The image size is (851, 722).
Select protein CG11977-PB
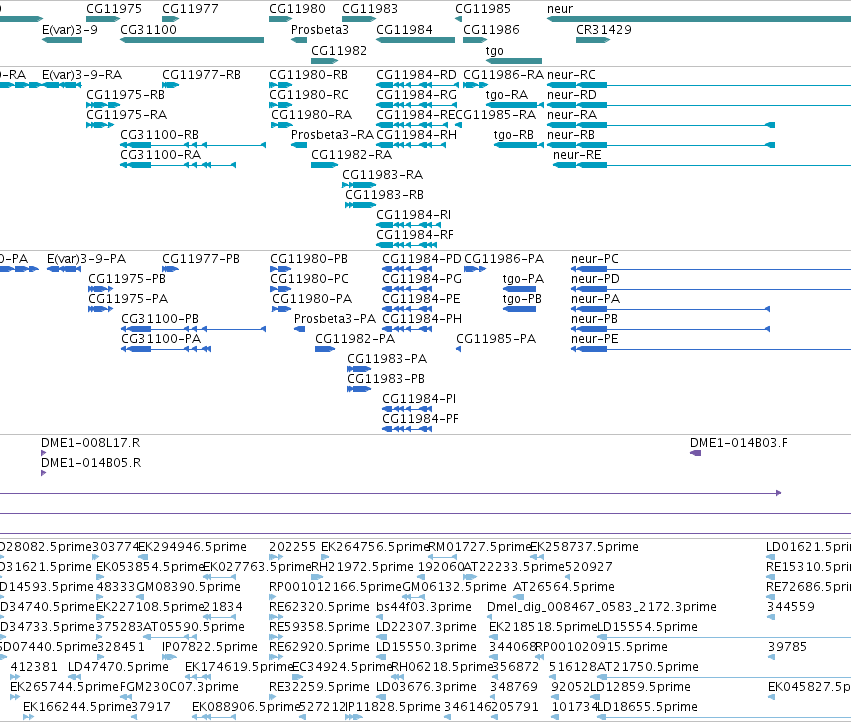[201, 259]
